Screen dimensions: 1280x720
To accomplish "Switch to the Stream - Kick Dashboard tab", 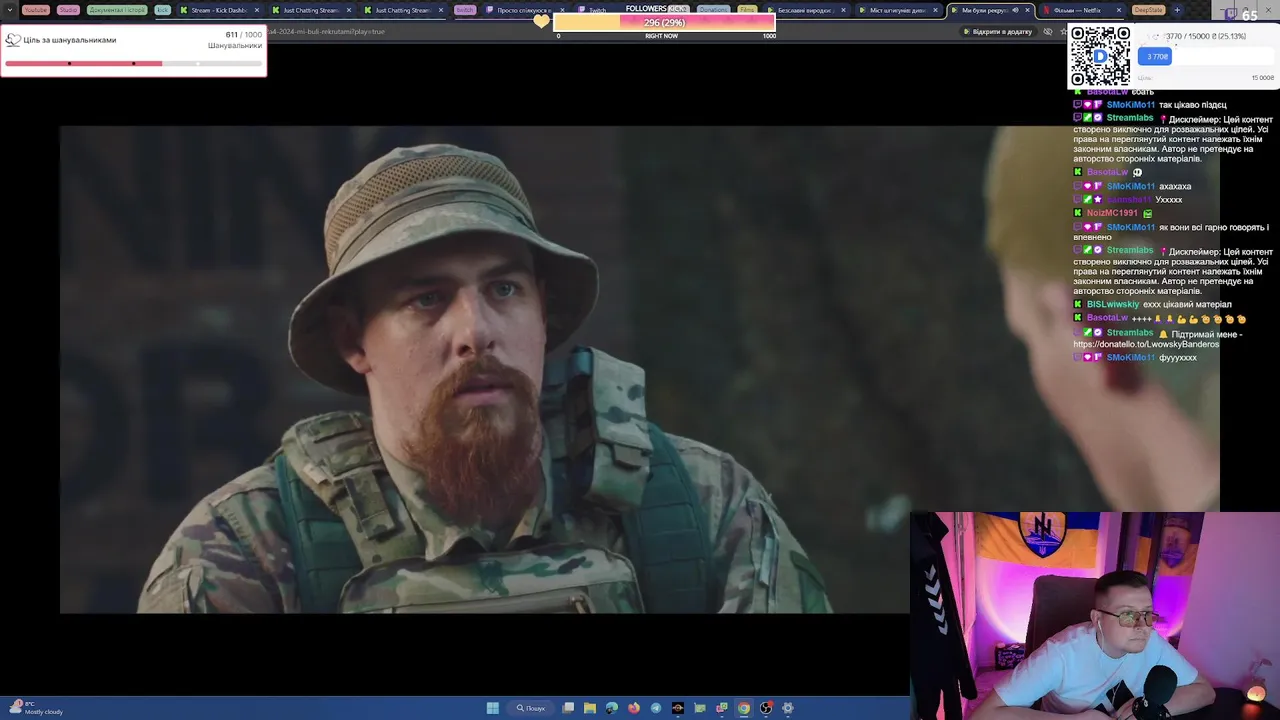I will click(x=218, y=10).
